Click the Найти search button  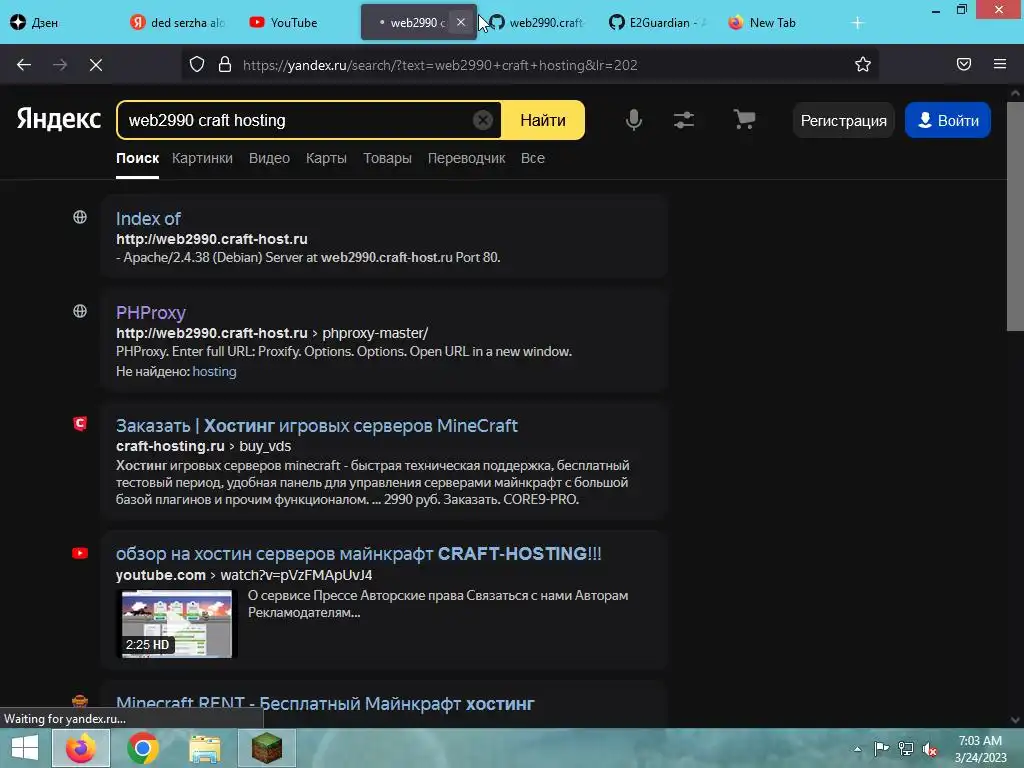click(x=543, y=120)
